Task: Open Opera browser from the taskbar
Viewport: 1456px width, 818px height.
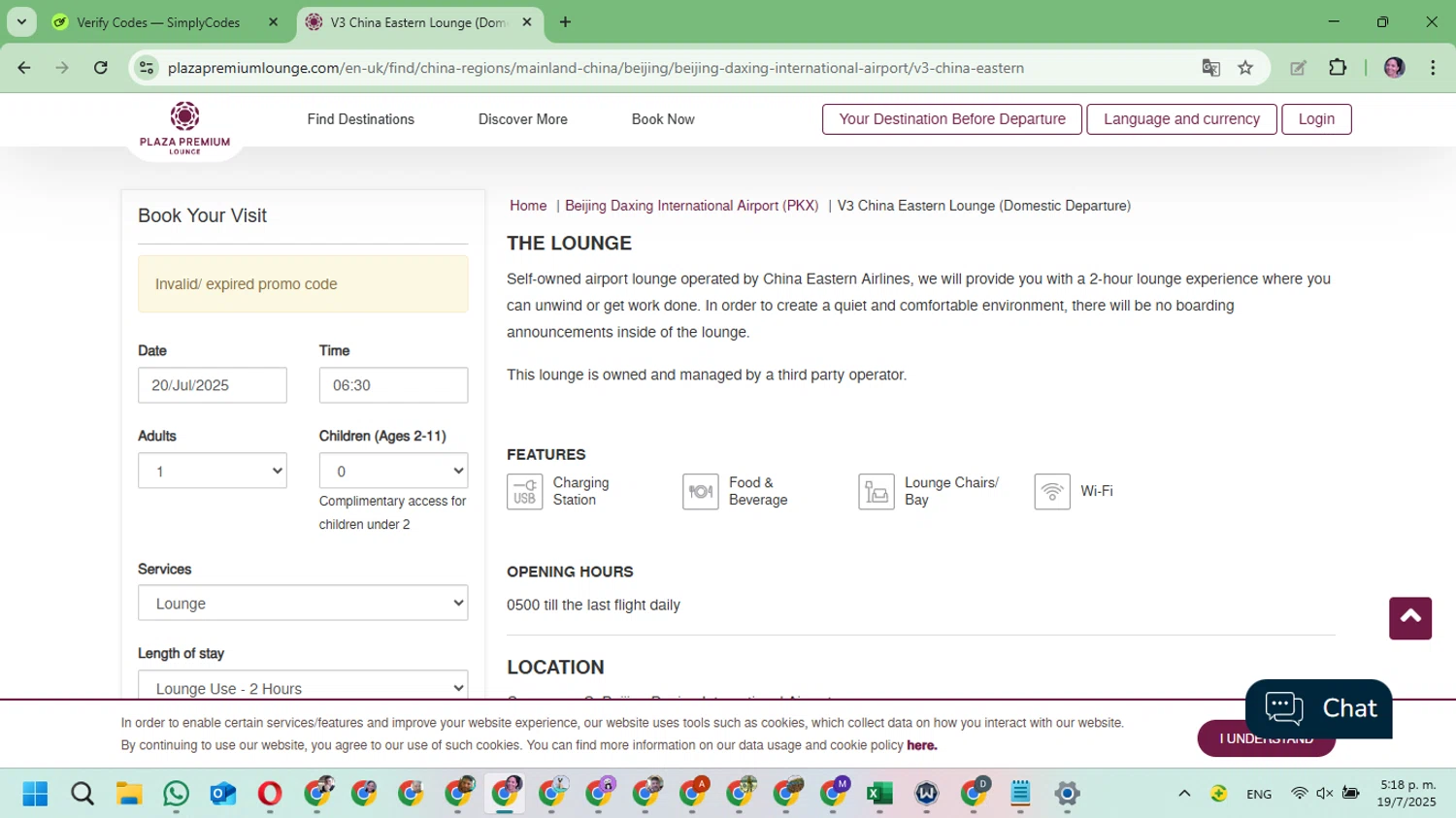Action: pyautogui.click(x=269, y=794)
